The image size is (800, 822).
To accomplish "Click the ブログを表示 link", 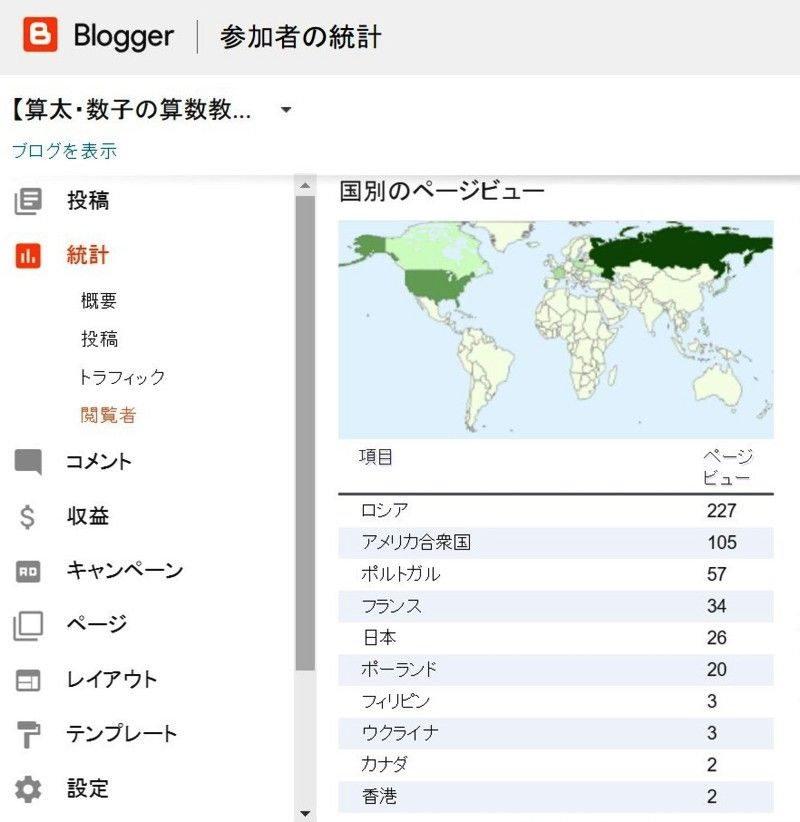I will pos(64,151).
